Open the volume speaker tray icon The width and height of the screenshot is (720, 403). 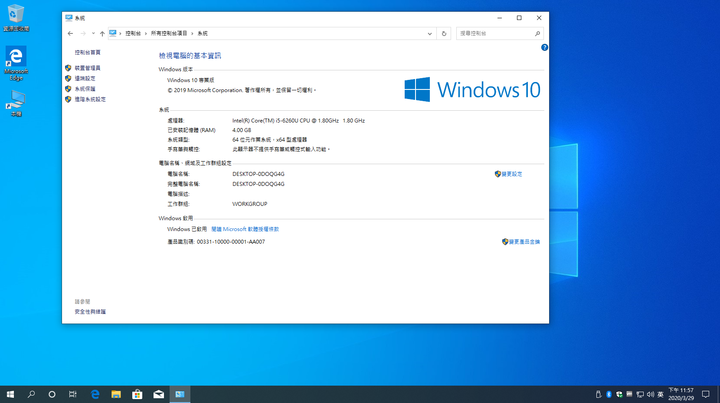[650, 394]
